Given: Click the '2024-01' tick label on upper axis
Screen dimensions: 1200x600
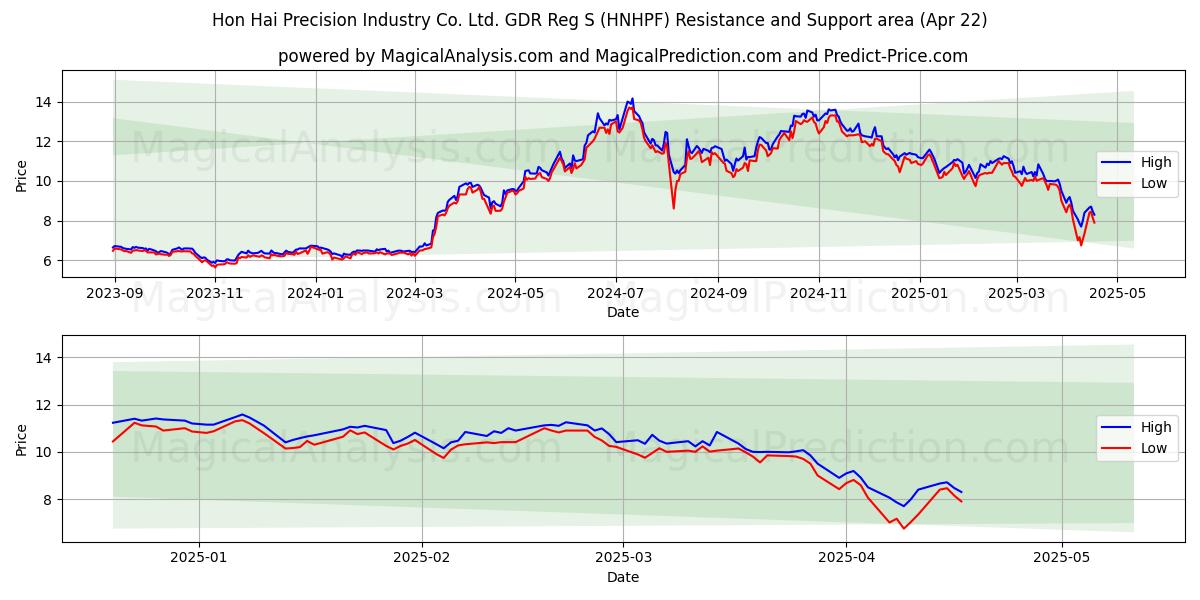Looking at the screenshot, I should pos(316,293).
